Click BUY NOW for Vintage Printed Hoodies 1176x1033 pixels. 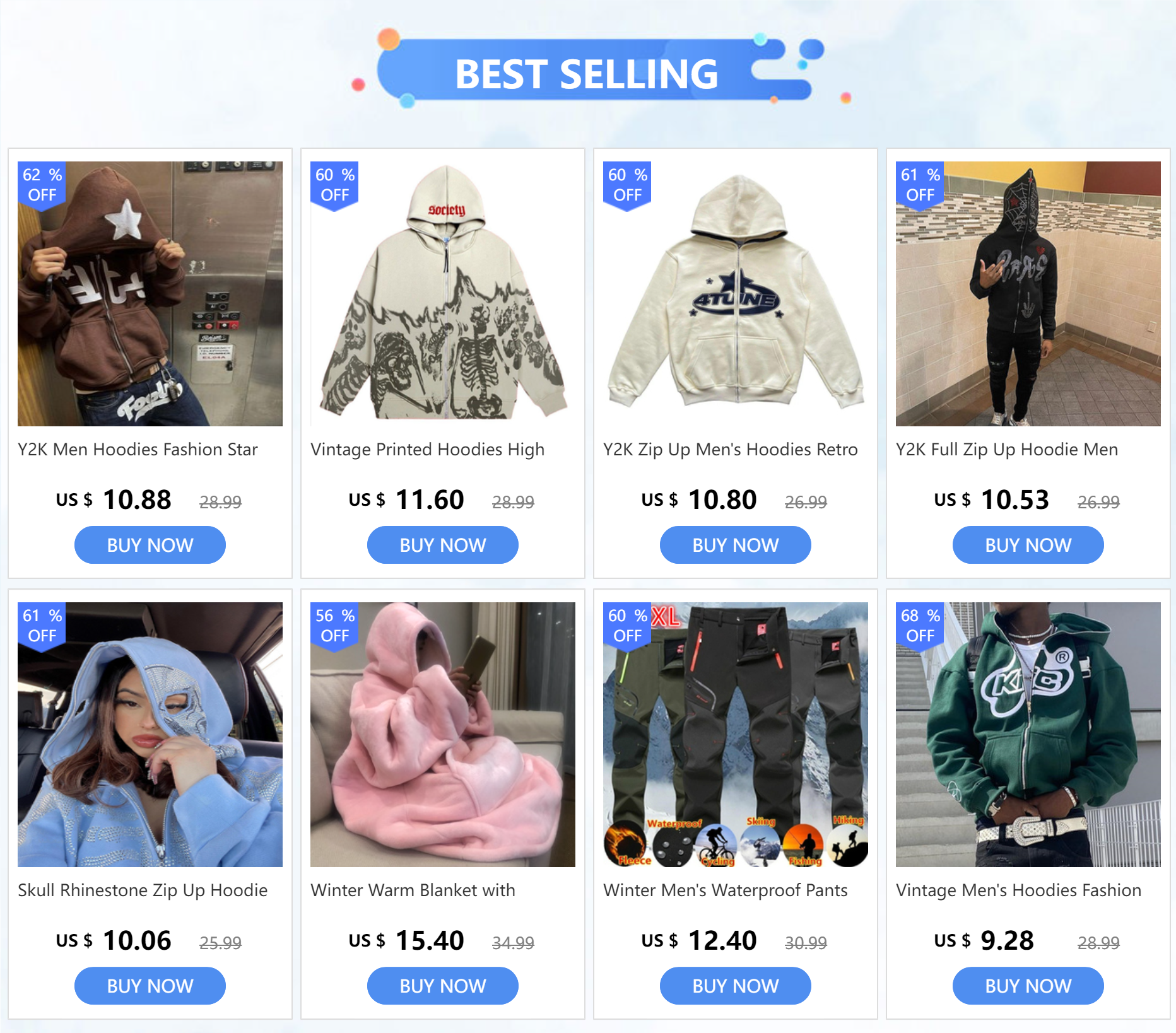pyautogui.click(x=443, y=545)
